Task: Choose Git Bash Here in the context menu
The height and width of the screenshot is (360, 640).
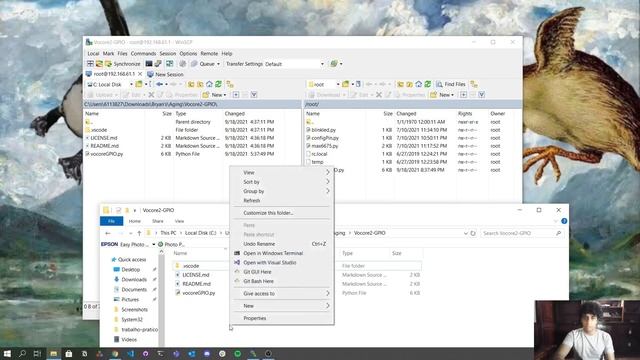Action: 282,281
